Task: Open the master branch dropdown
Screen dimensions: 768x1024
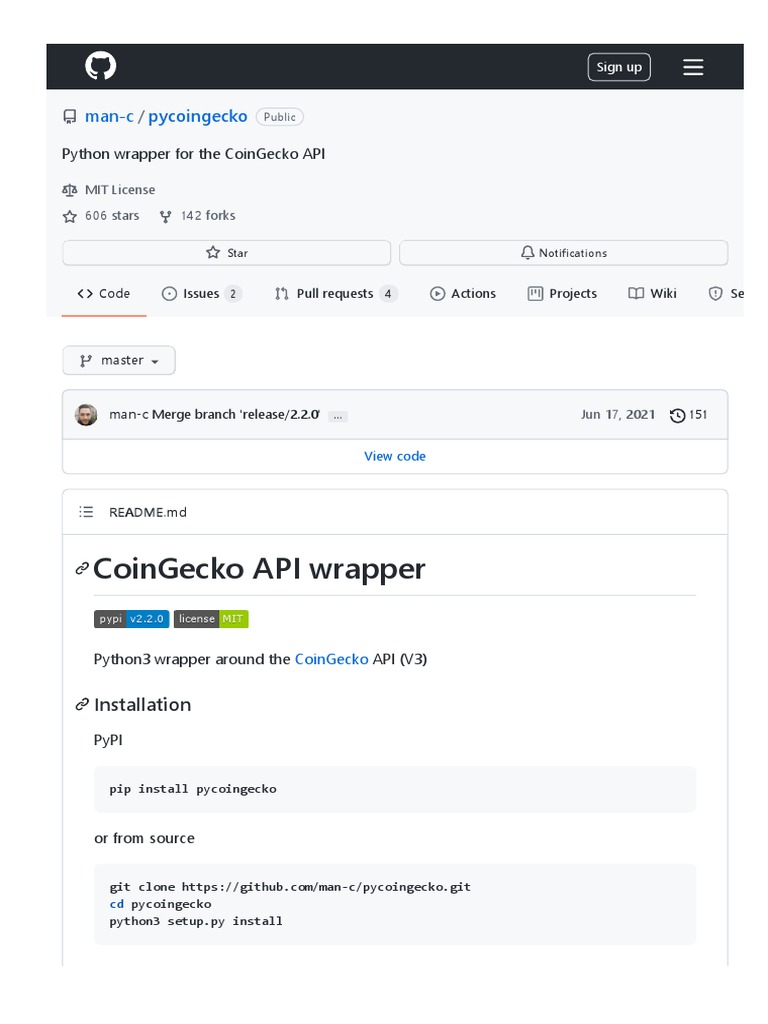Action: tap(119, 360)
